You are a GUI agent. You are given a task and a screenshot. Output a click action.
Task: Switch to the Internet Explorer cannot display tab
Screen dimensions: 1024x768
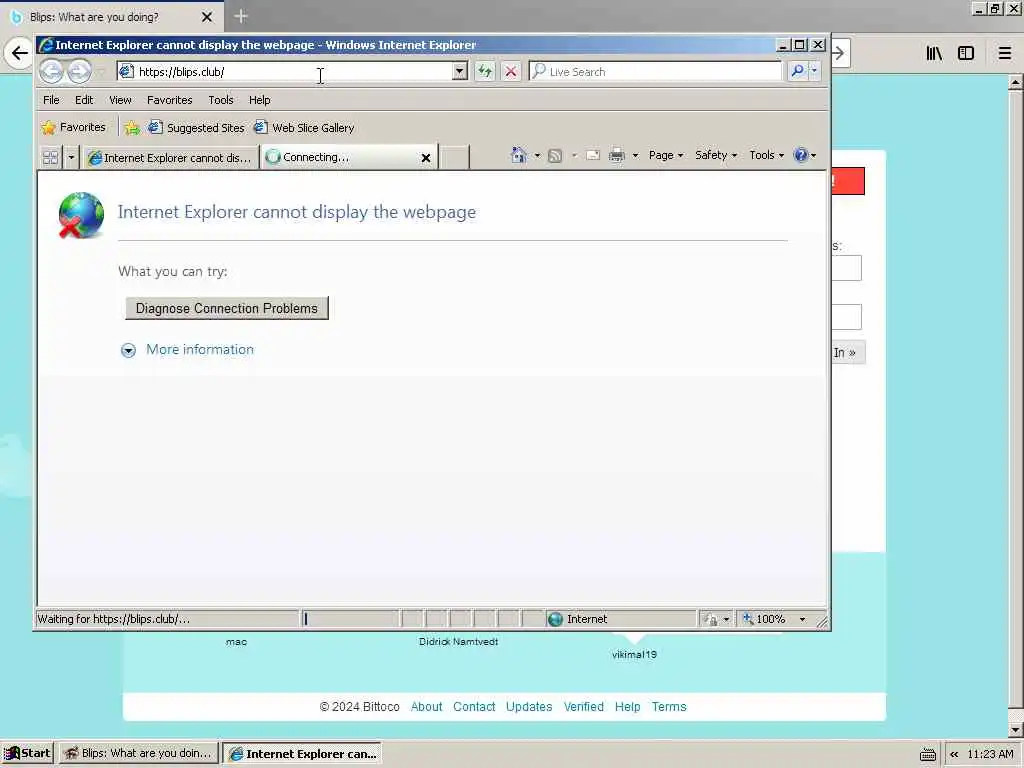[170, 157]
